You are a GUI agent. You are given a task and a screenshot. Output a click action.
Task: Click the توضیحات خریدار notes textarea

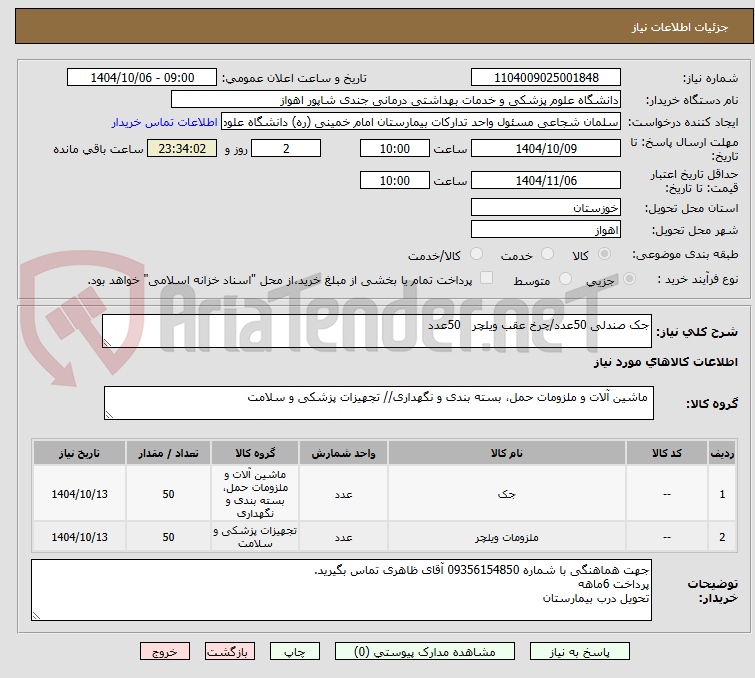(341, 590)
